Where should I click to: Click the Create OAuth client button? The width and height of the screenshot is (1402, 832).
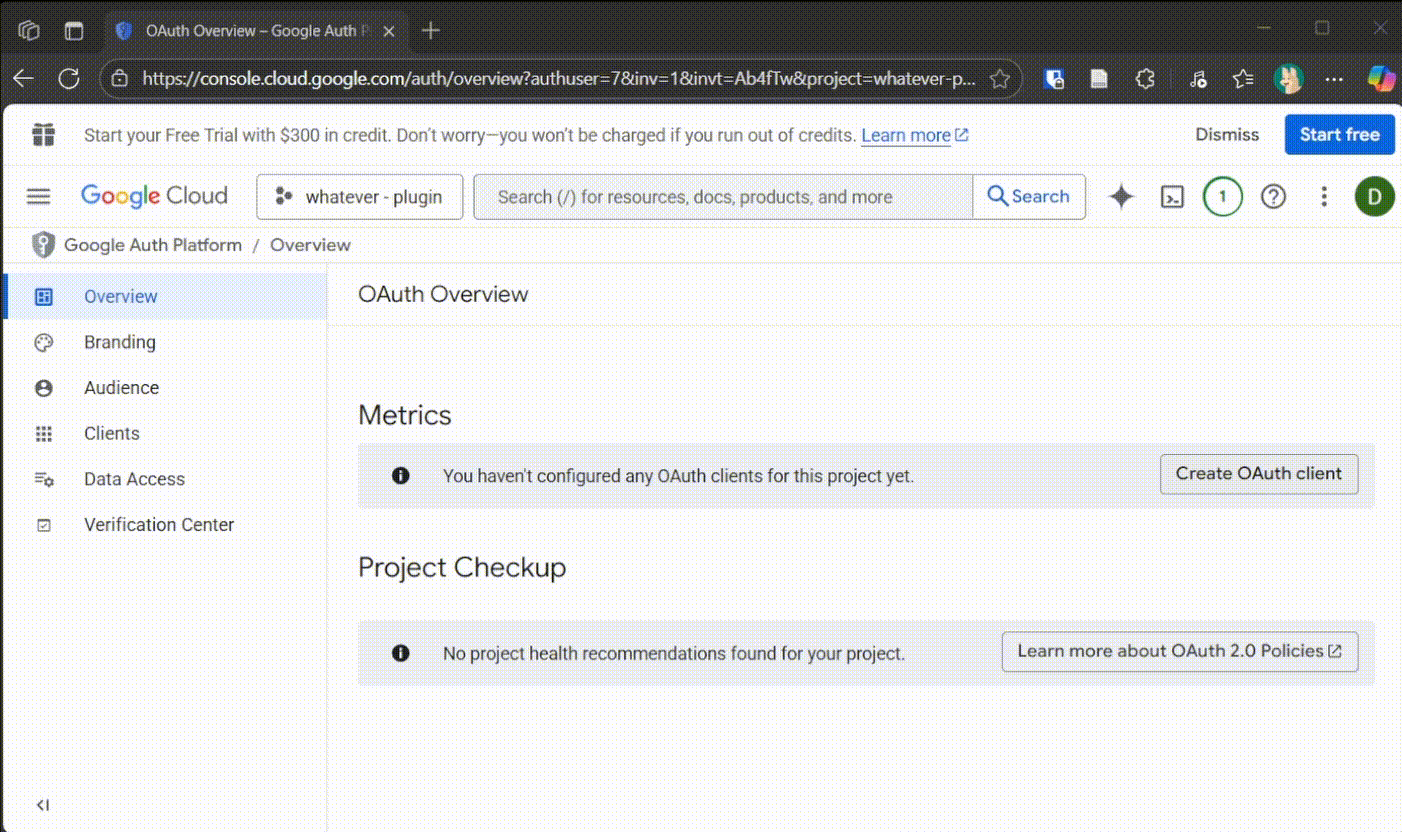(x=1259, y=474)
